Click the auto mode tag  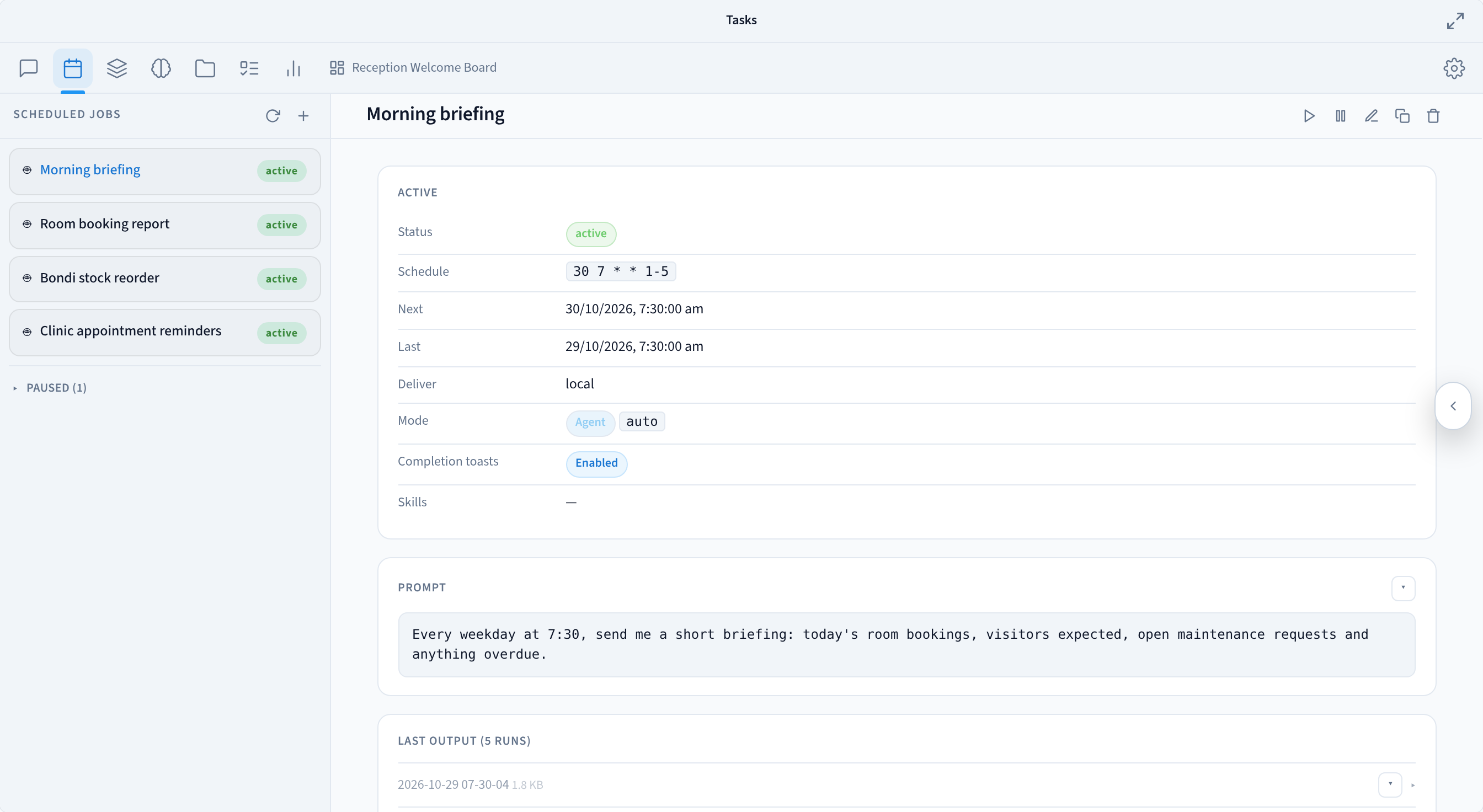[642, 421]
